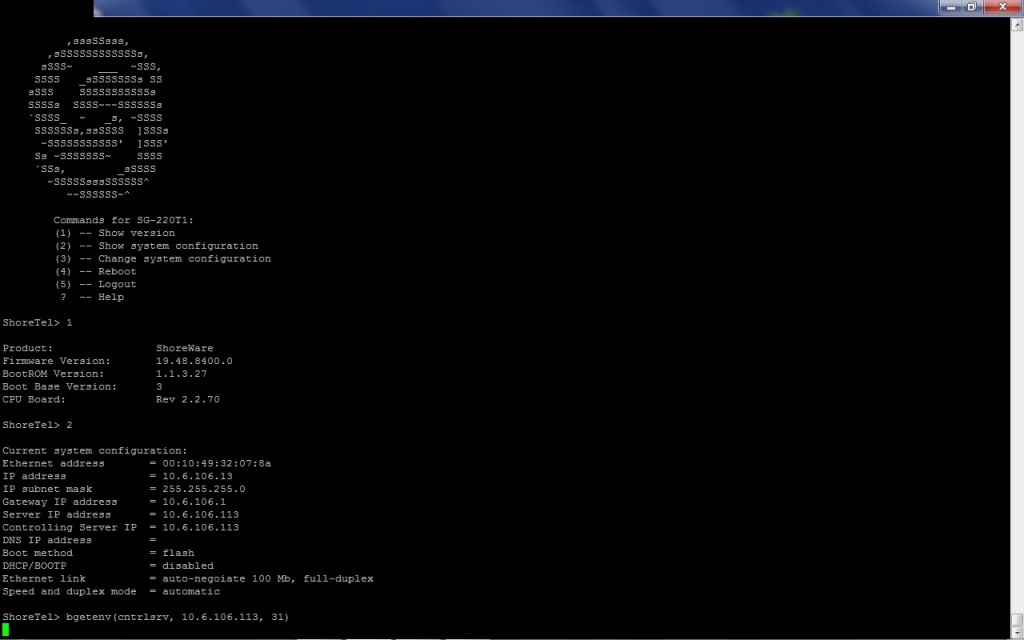The width and height of the screenshot is (1024, 640).
Task: Click Controlling Server IP value
Action: pyautogui.click(x=200, y=528)
